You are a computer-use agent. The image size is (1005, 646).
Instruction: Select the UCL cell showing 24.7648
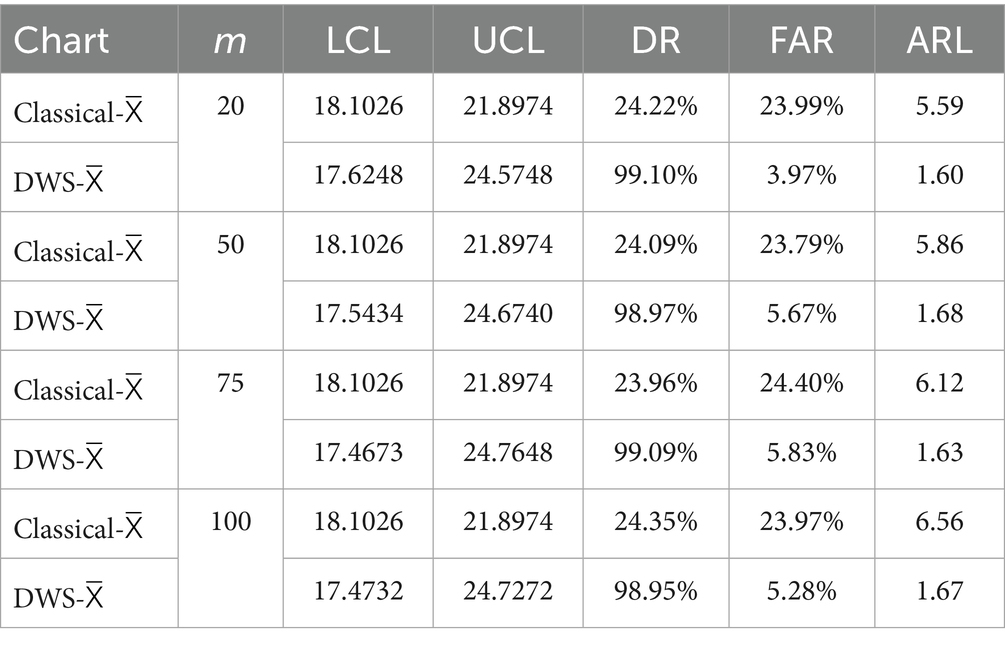coord(507,453)
